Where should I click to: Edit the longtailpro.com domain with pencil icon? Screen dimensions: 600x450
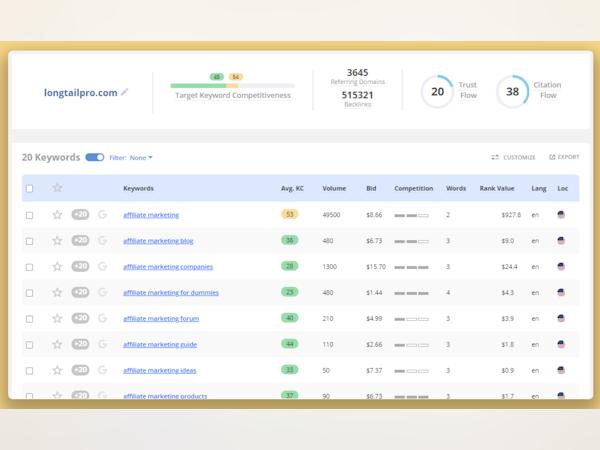pos(124,92)
